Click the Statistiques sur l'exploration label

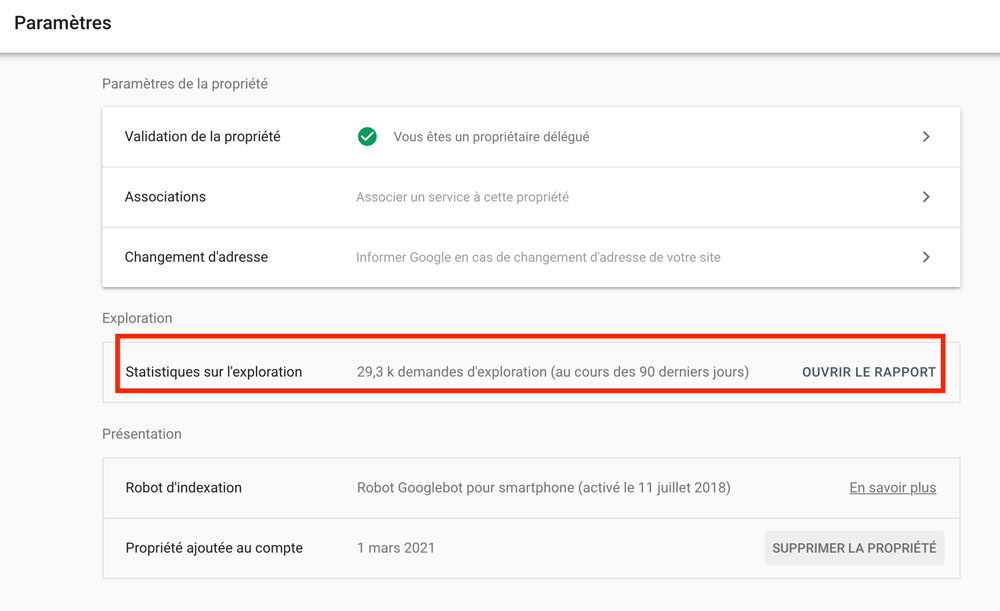coord(214,372)
